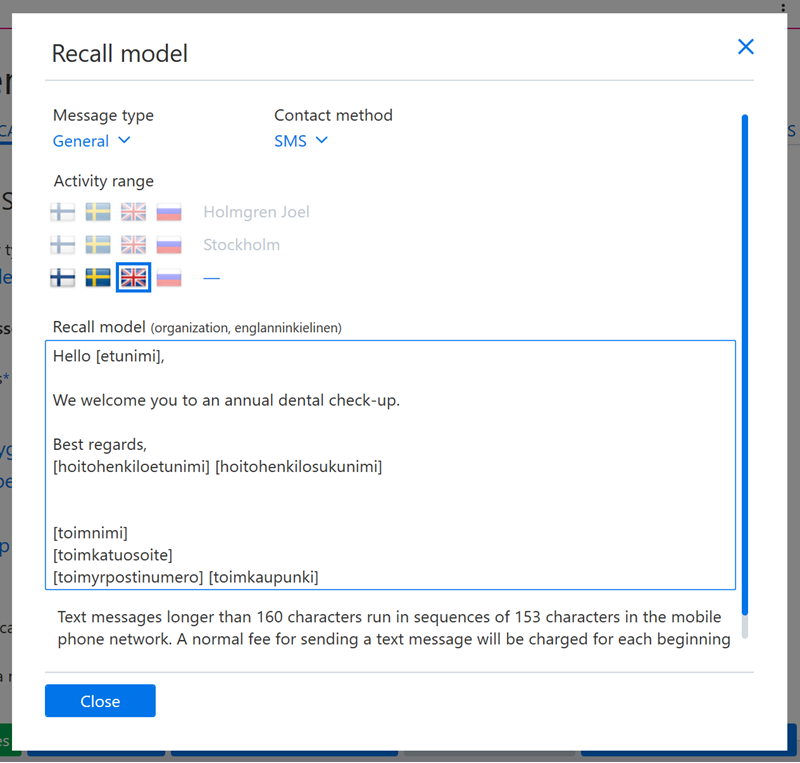Click the 'Best regards,' line
Screen dimensions: 800x763
[x=100, y=445]
